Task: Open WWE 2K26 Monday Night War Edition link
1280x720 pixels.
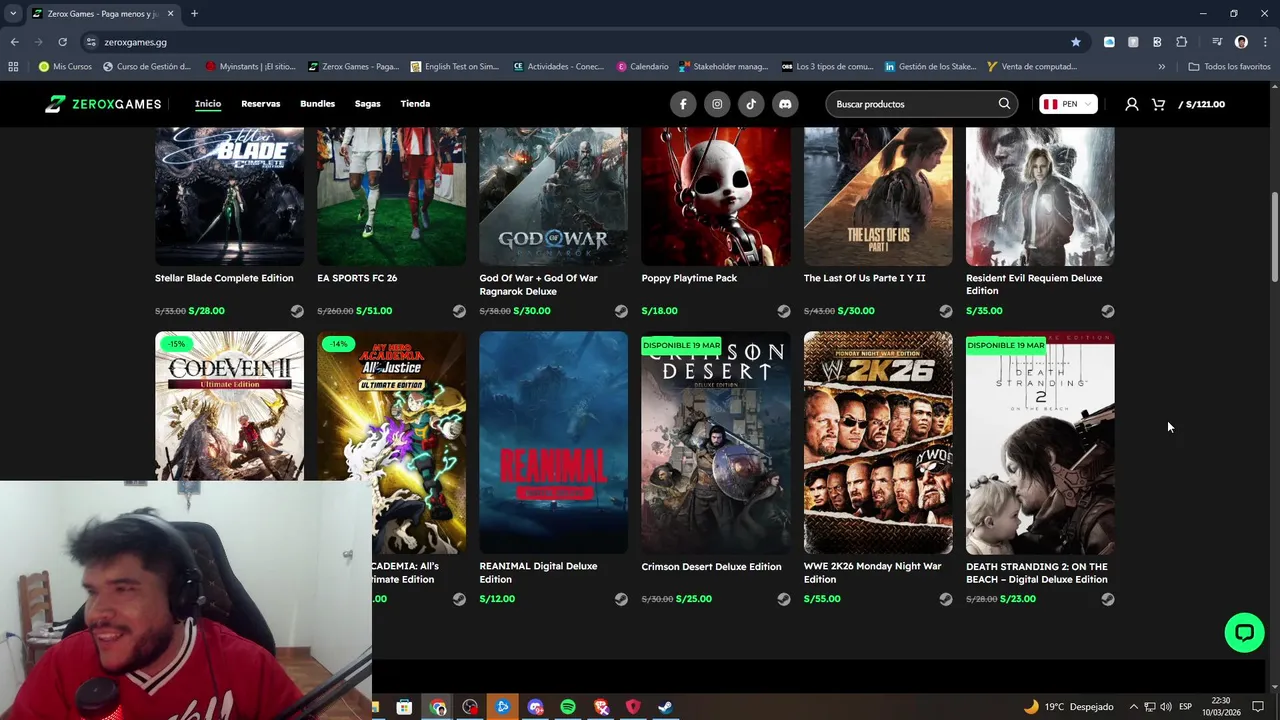Action: [x=873, y=573]
